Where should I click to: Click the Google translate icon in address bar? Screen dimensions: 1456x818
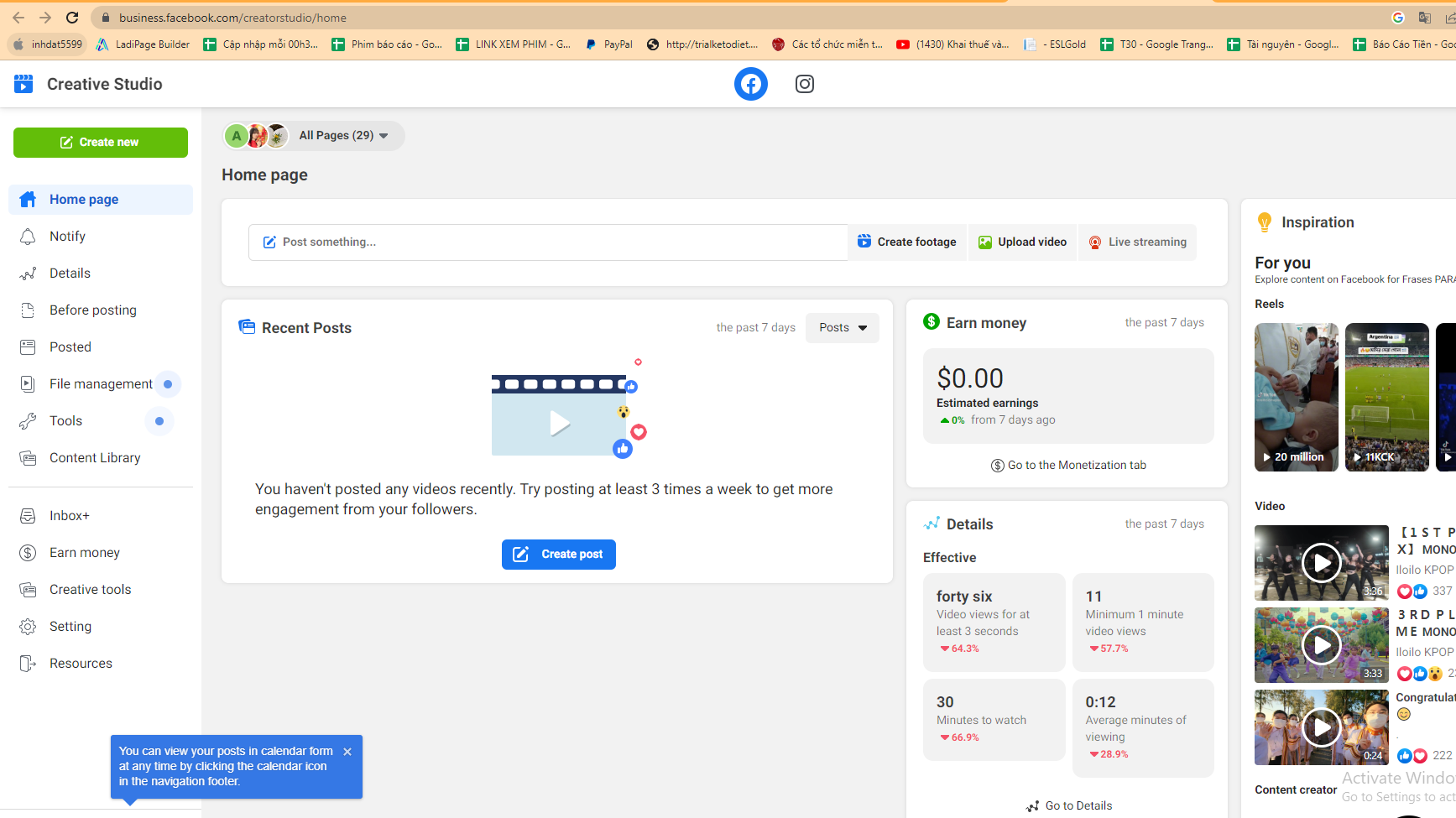point(1425,18)
